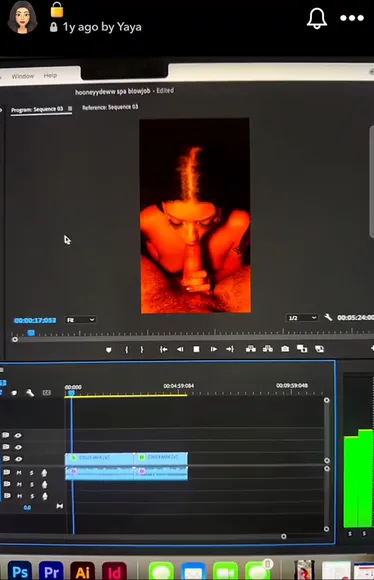This screenshot has height=580, width=374.
Task: Click the Add Marker button
Action: click(x=108, y=350)
